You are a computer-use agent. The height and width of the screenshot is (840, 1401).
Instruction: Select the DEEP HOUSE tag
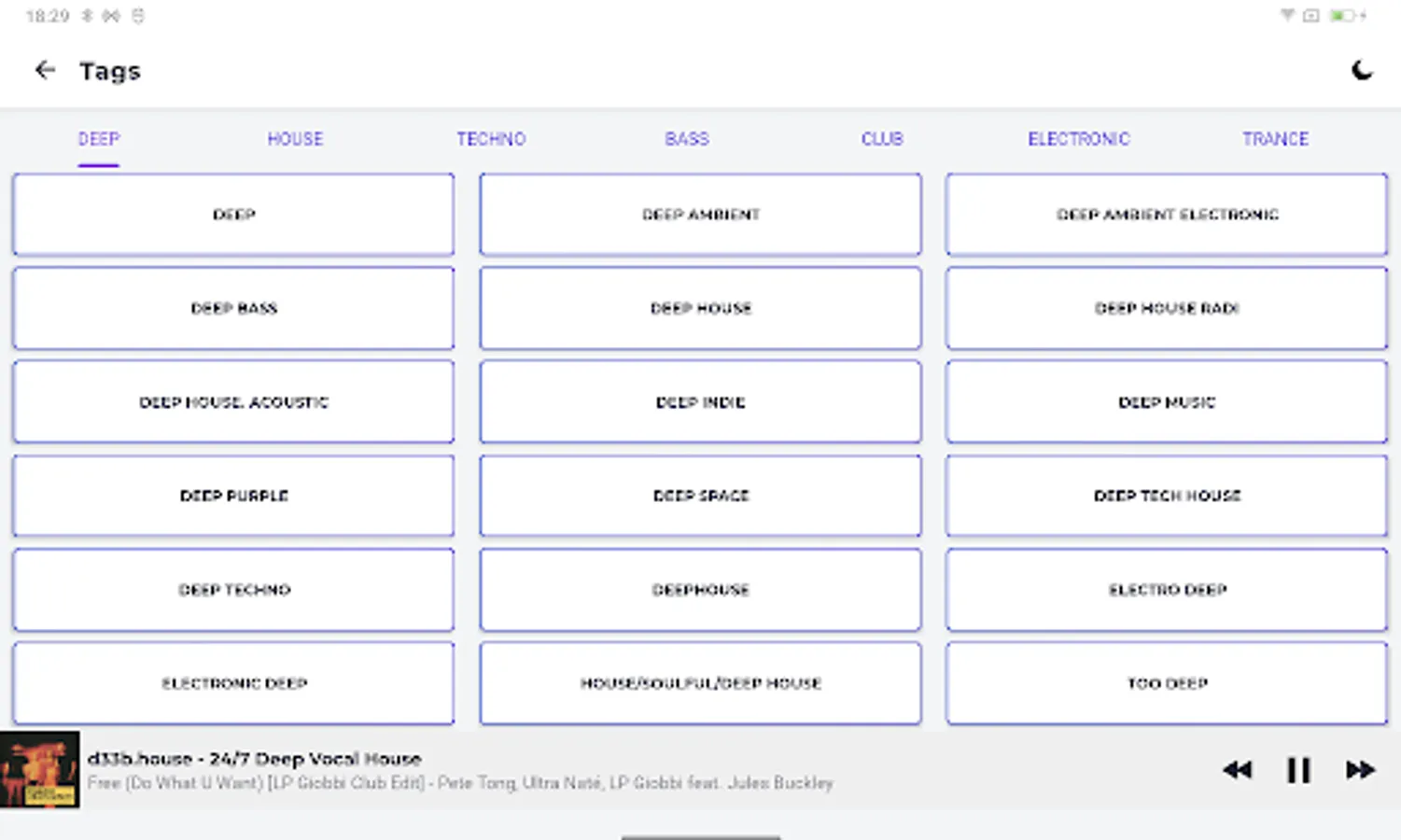click(x=700, y=308)
